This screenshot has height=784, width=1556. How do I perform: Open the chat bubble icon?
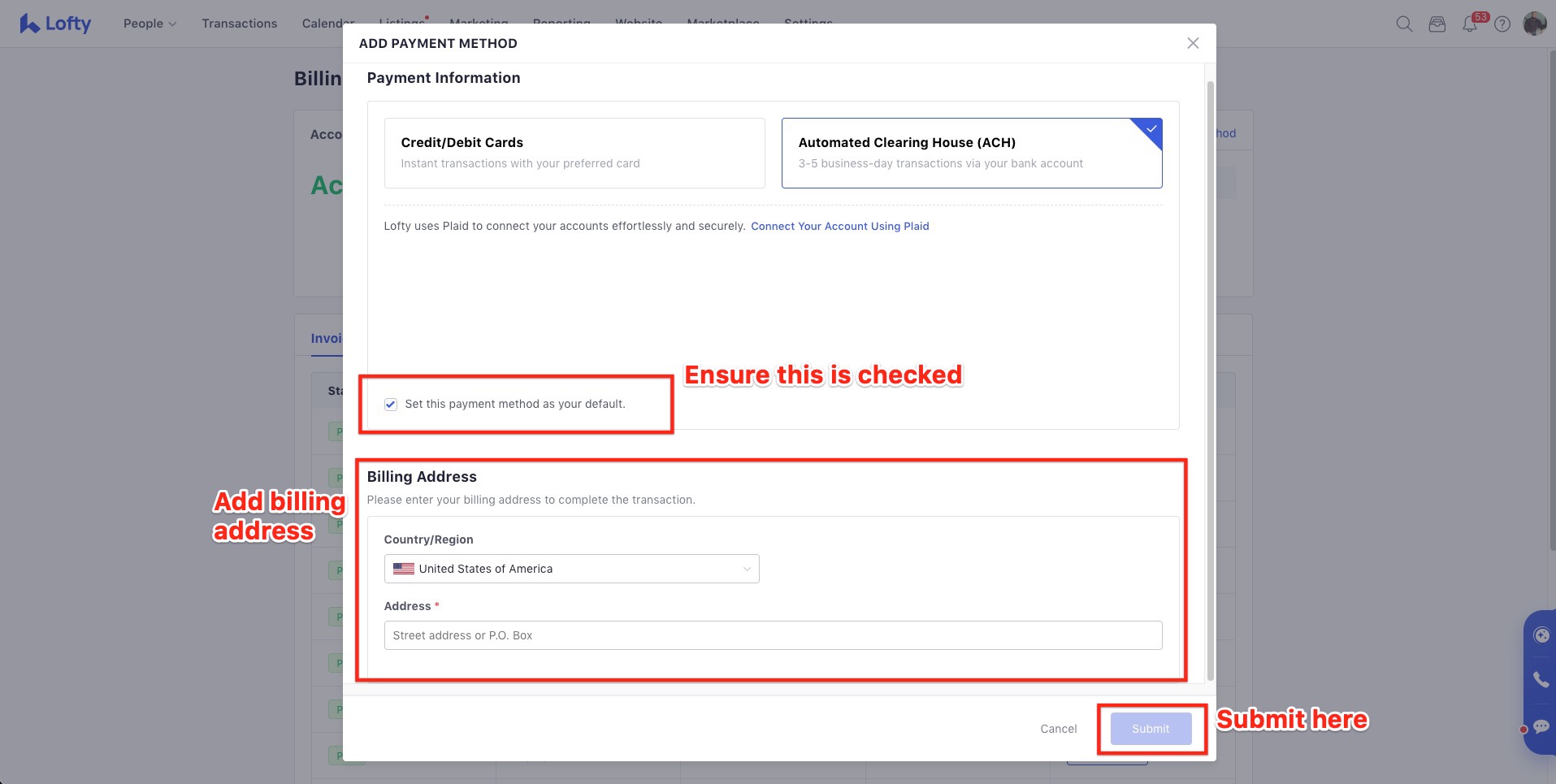pyautogui.click(x=1541, y=727)
